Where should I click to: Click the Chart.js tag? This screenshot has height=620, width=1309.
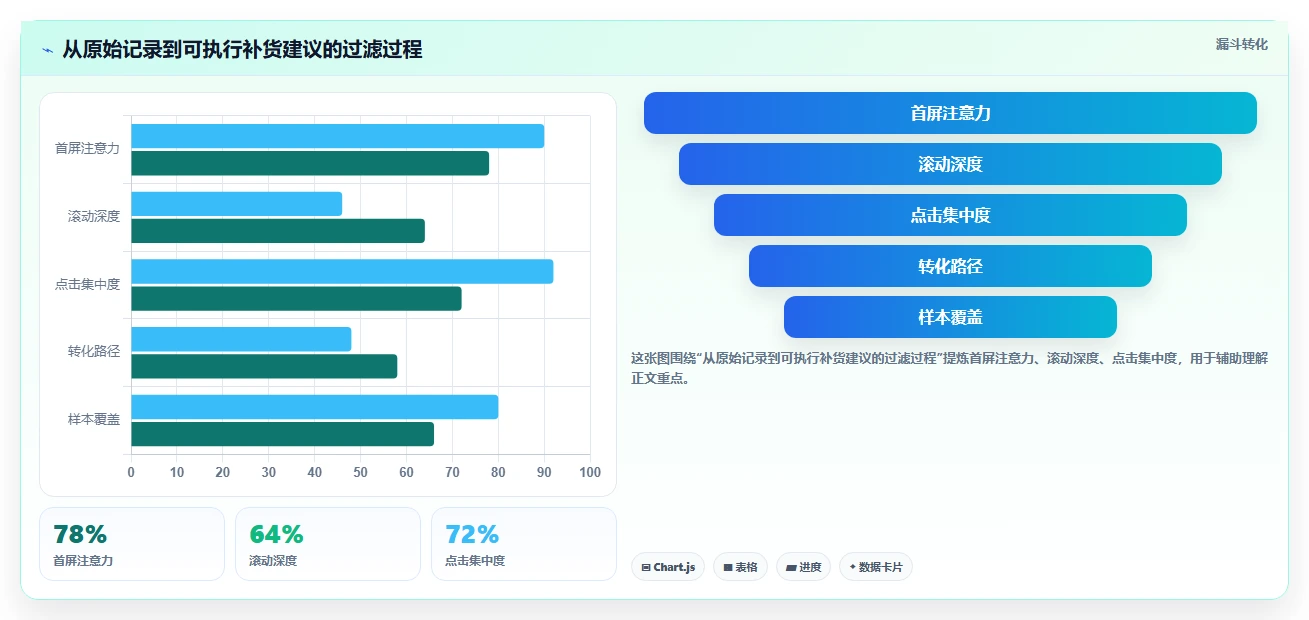668,567
